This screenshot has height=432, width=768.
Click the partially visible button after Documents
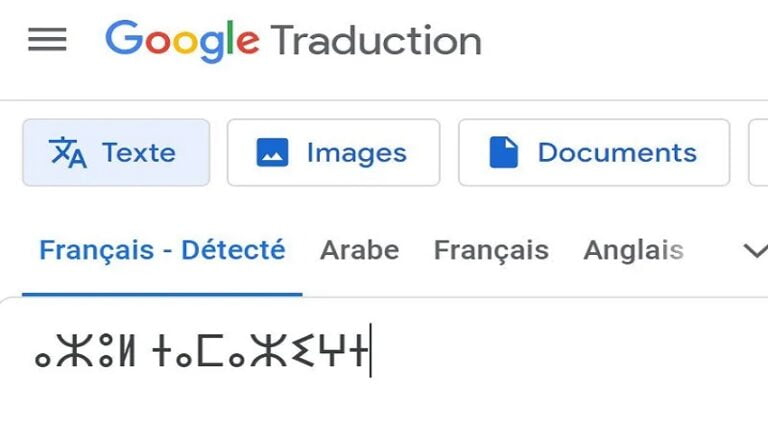[x=758, y=153]
